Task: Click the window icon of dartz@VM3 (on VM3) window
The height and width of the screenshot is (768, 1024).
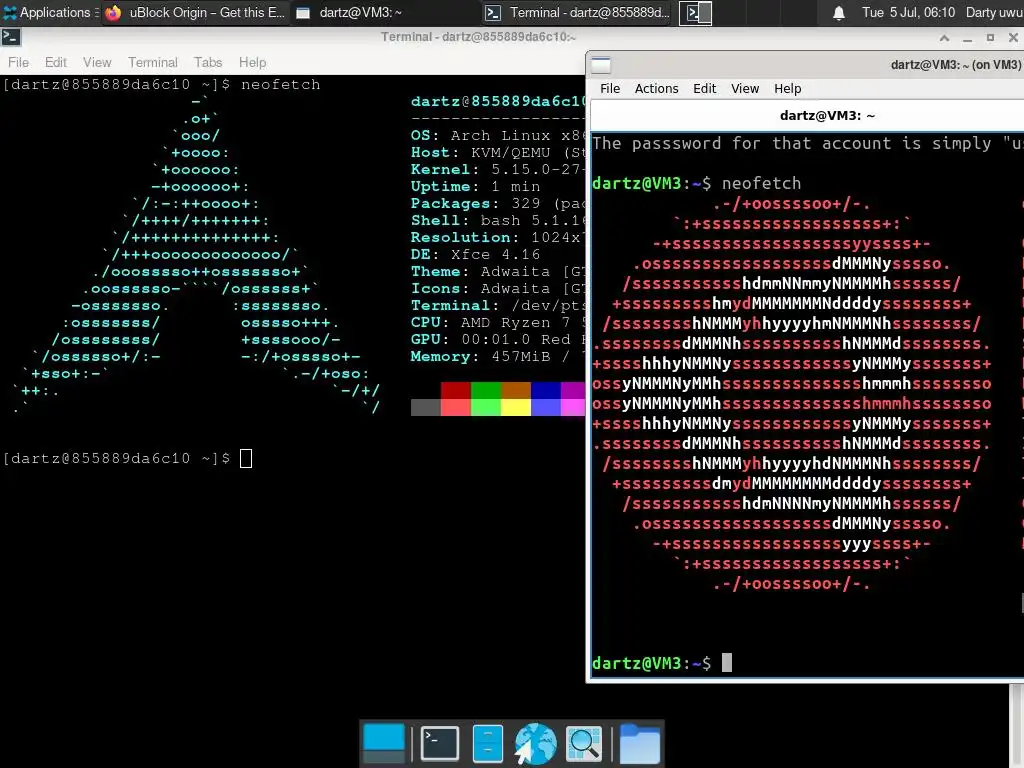Action: point(601,65)
